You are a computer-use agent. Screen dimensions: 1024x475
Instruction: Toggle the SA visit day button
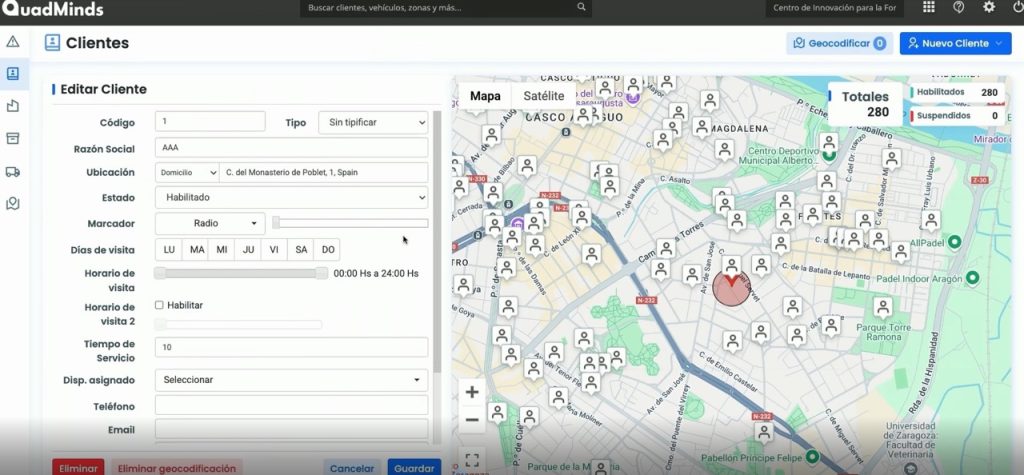point(300,249)
